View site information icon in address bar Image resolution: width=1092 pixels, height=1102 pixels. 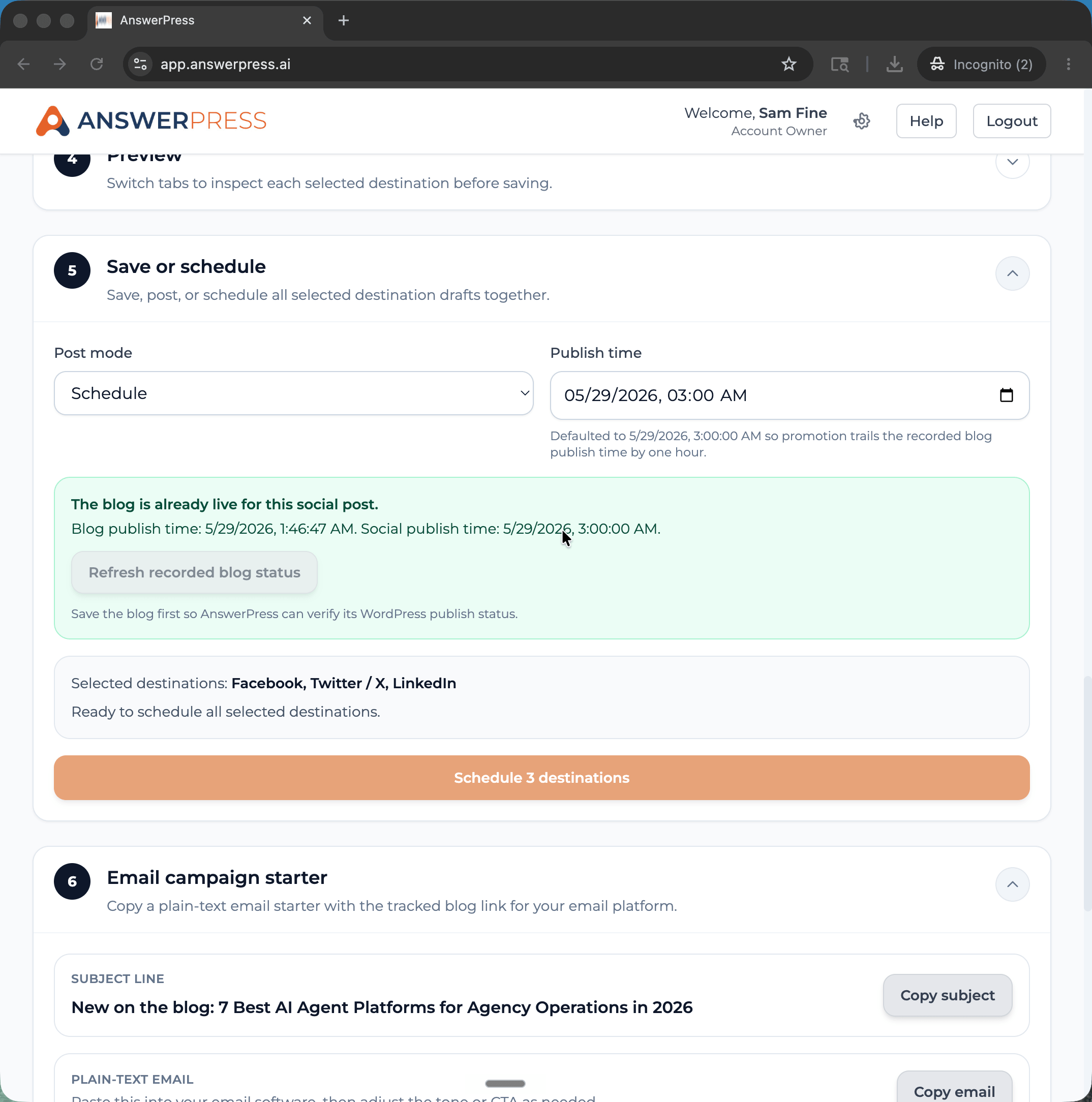click(x=140, y=65)
